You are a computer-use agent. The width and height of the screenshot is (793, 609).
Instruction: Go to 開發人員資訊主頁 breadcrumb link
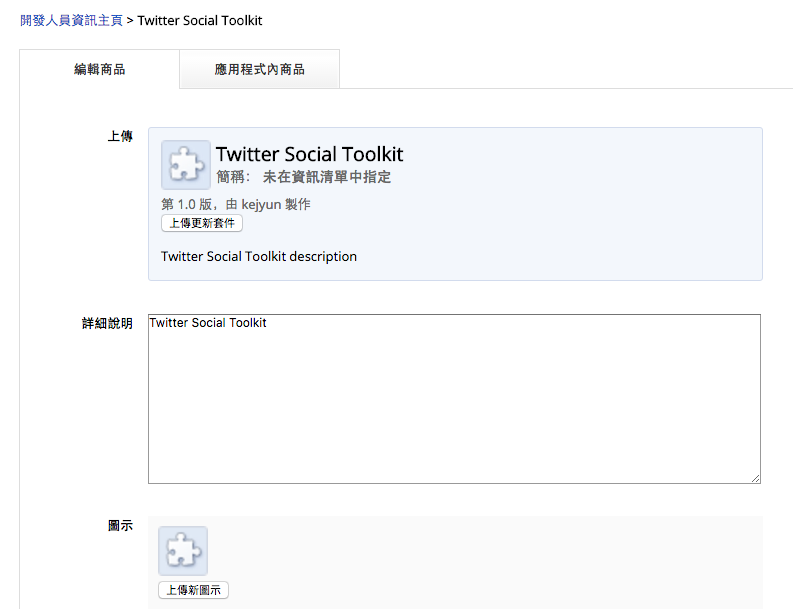[71, 20]
